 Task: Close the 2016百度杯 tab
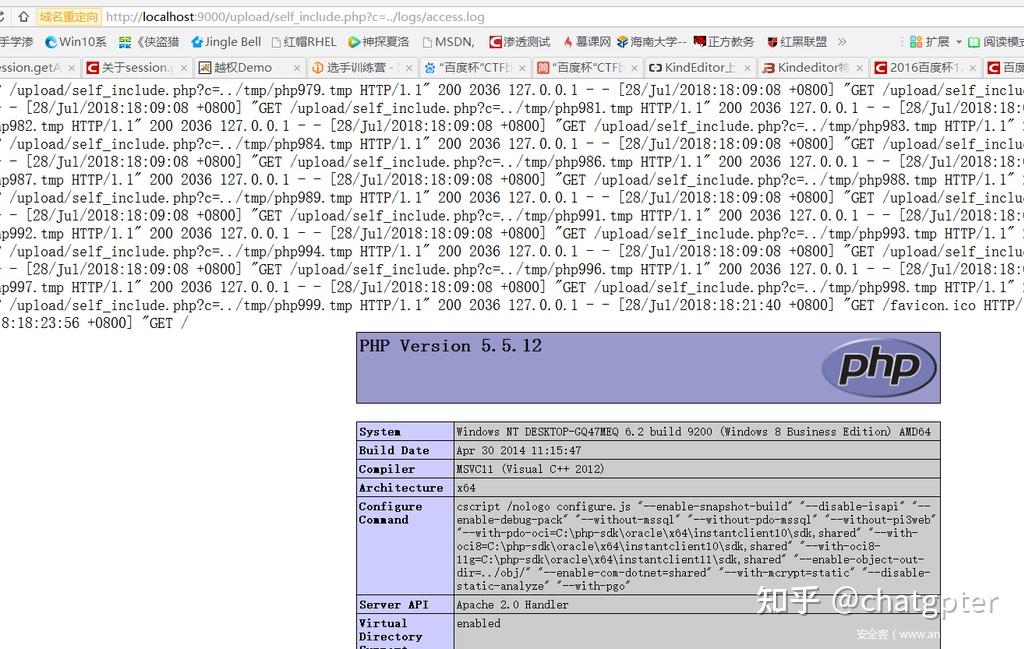(972, 68)
